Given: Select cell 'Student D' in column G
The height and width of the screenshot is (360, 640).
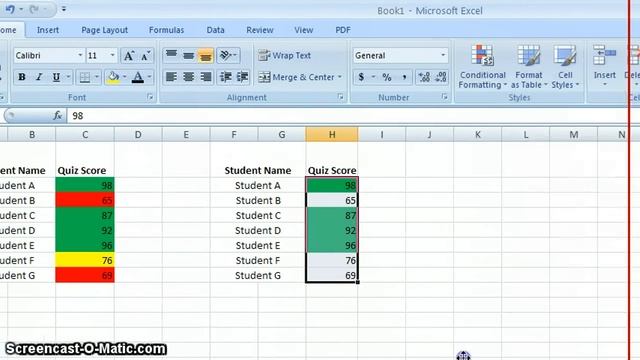Looking at the screenshot, I should (x=258, y=231).
